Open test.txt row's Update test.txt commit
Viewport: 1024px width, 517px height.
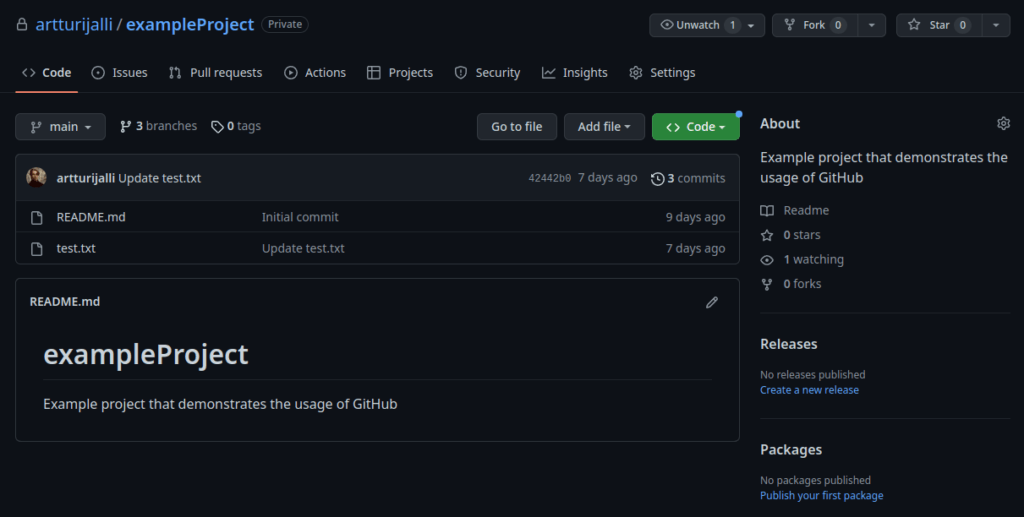(303, 248)
